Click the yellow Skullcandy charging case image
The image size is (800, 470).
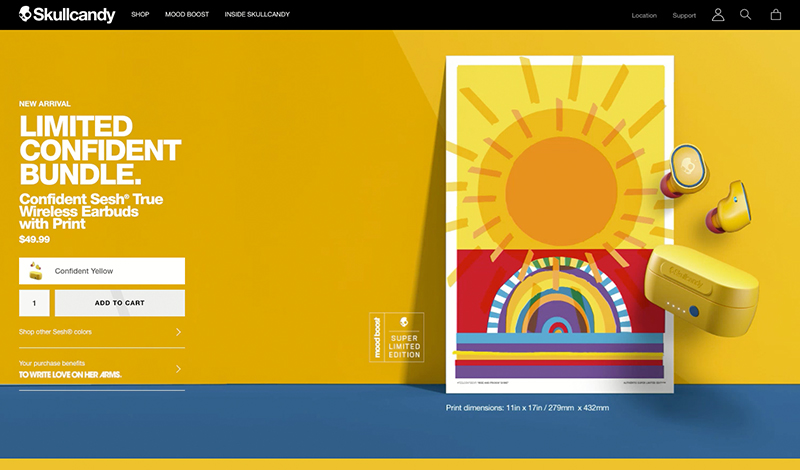(701, 291)
